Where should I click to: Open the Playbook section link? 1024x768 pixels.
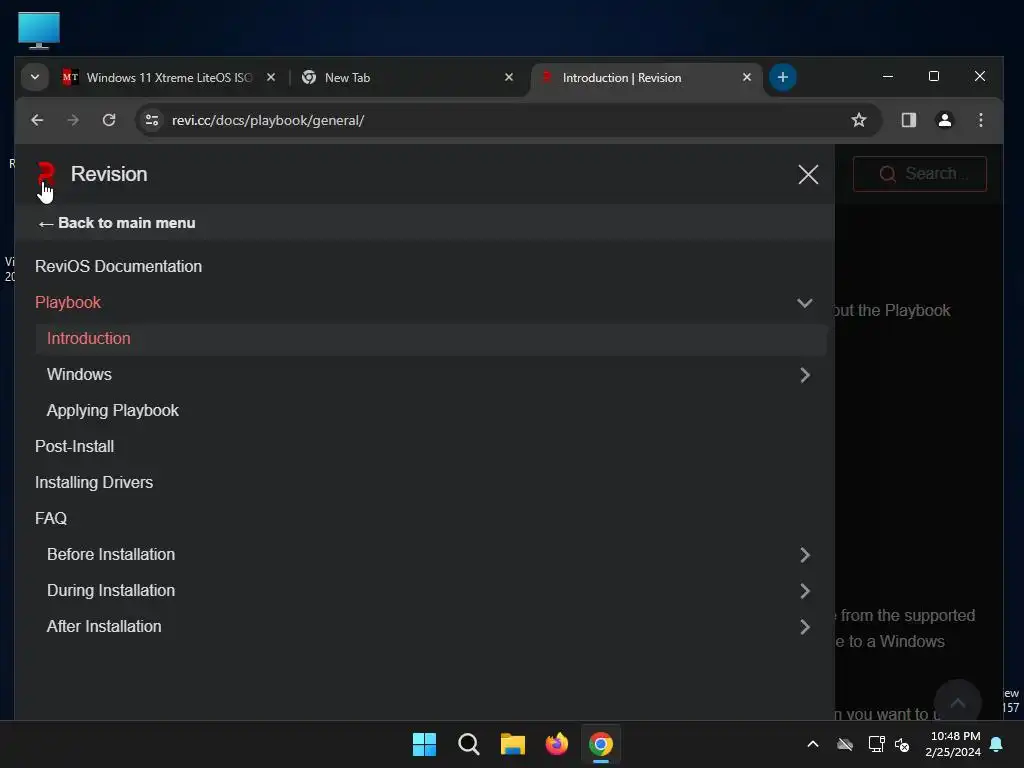(68, 302)
